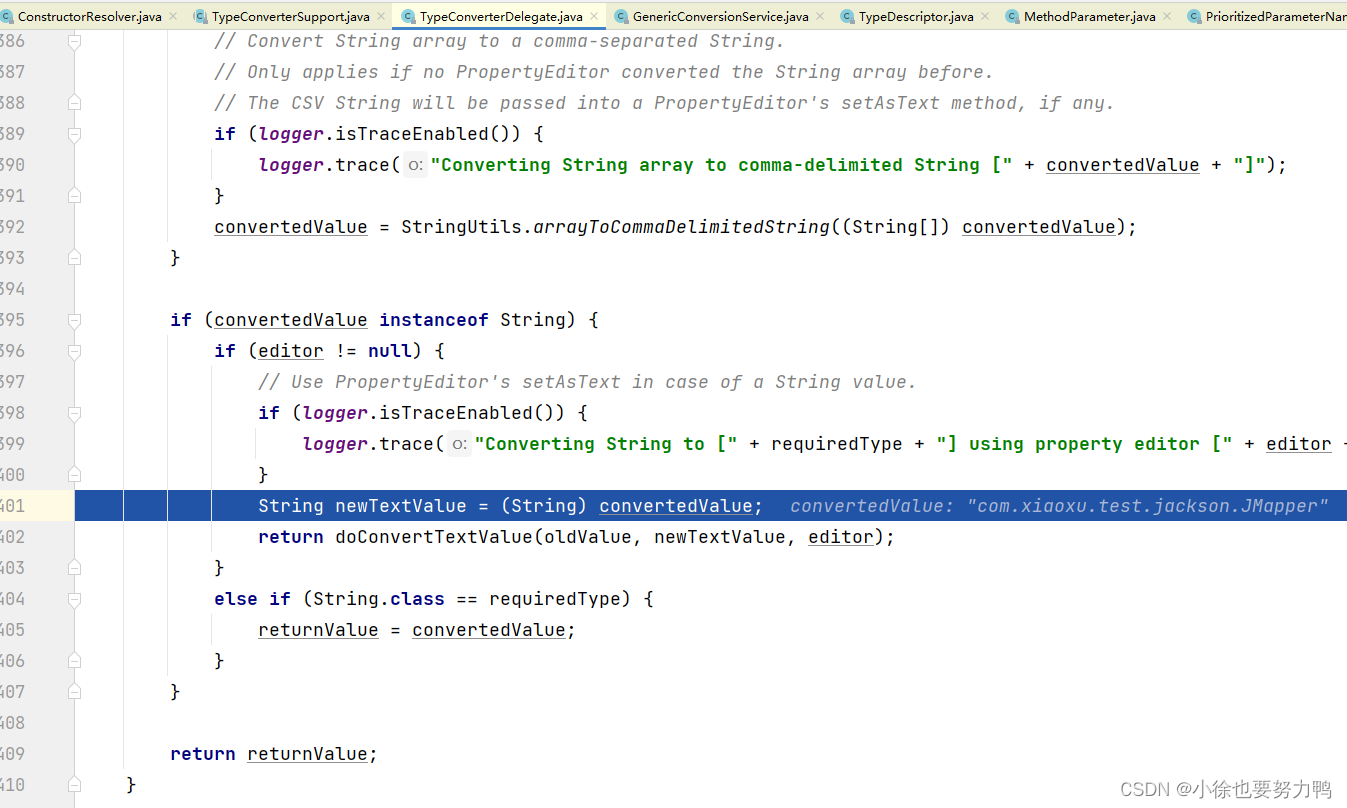Viewport: 1347px width, 808px height.
Task: Click fold end marker at line 391 brace
Action: (74, 196)
